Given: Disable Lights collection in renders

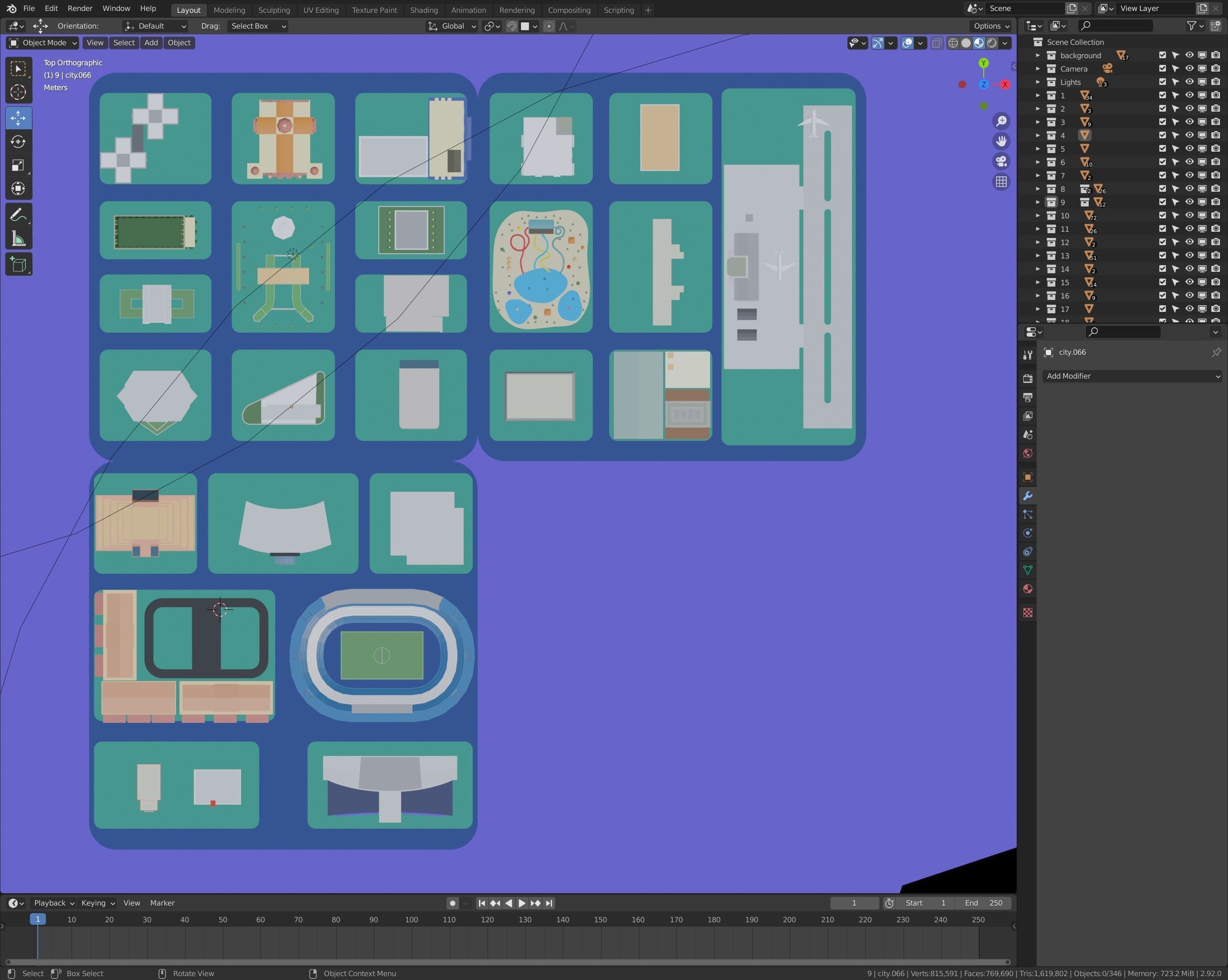Looking at the screenshot, I should click(x=1216, y=82).
